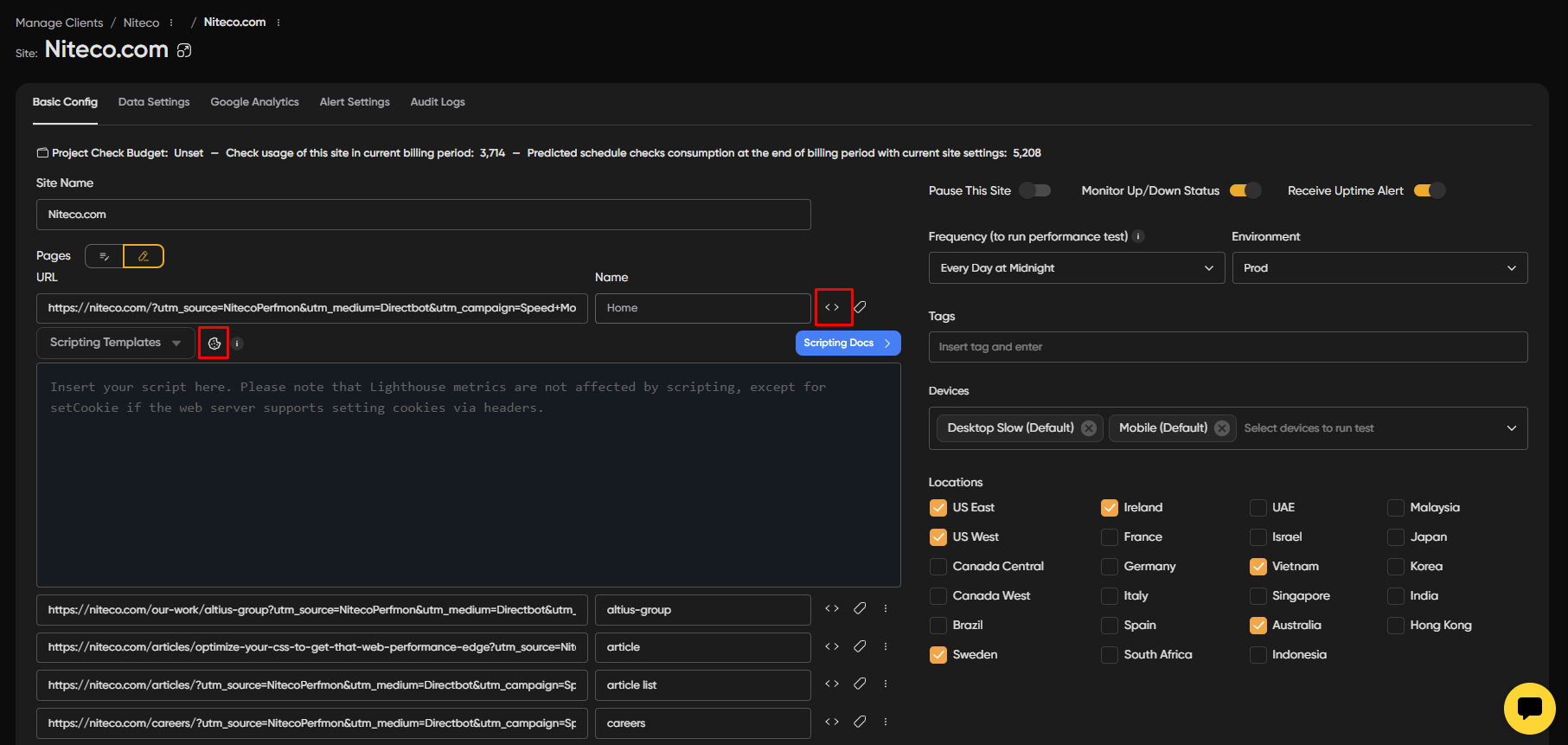Check the Germany location
The image size is (1568, 745).
point(1110,567)
